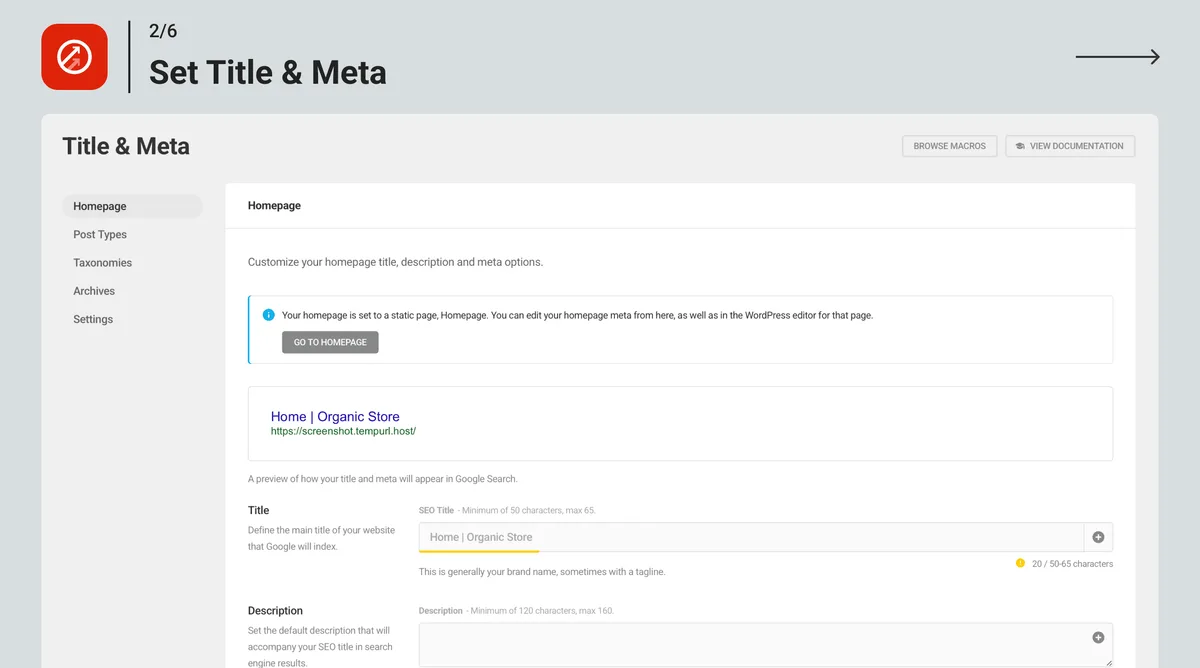The width and height of the screenshot is (1200, 668).
Task: Click 'Customize your homepage title' text
Action: click(395, 262)
